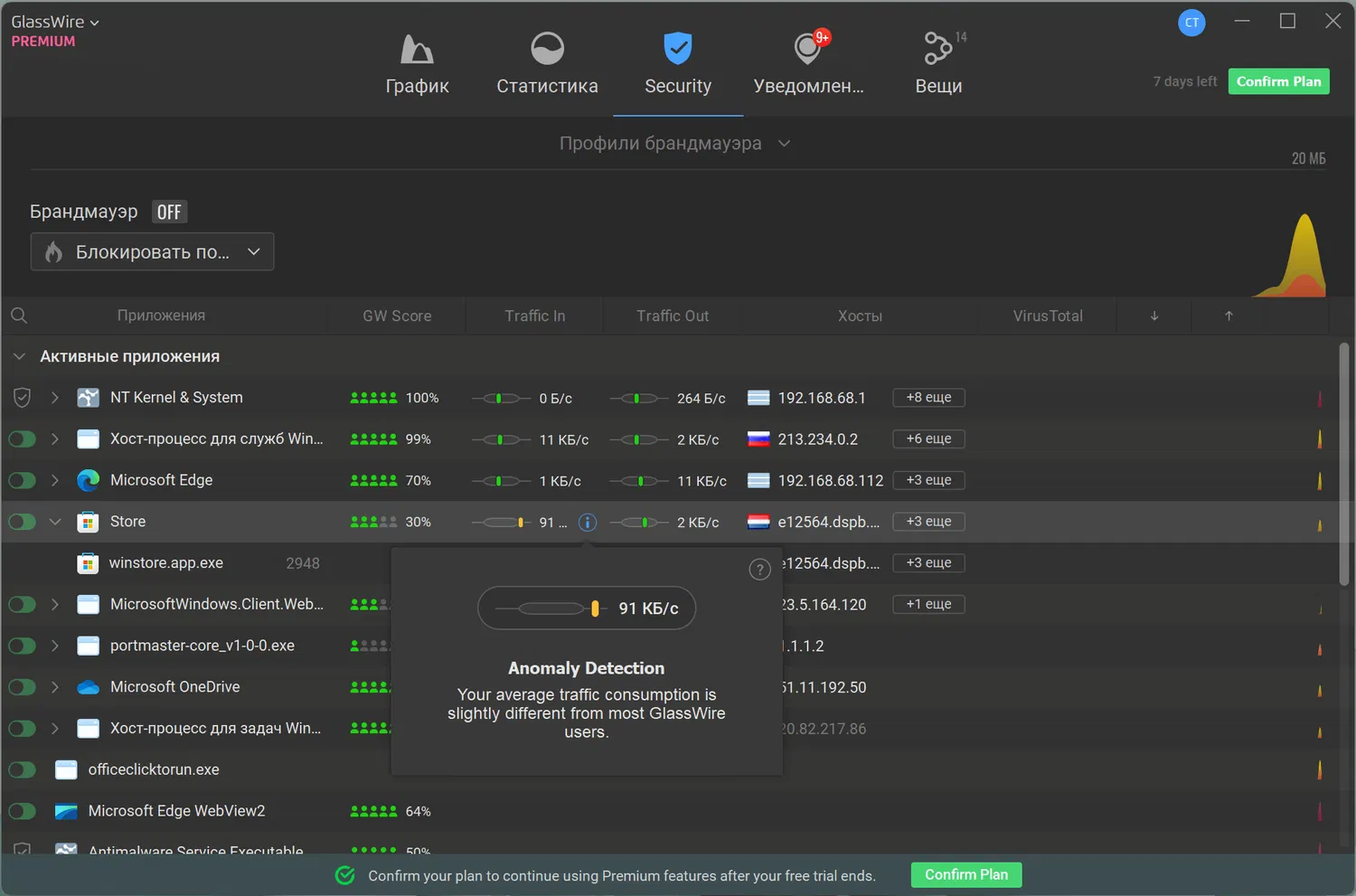Click the NT Kernel Traffic In indicator slider
The width and height of the screenshot is (1356, 896).
[x=501, y=398]
